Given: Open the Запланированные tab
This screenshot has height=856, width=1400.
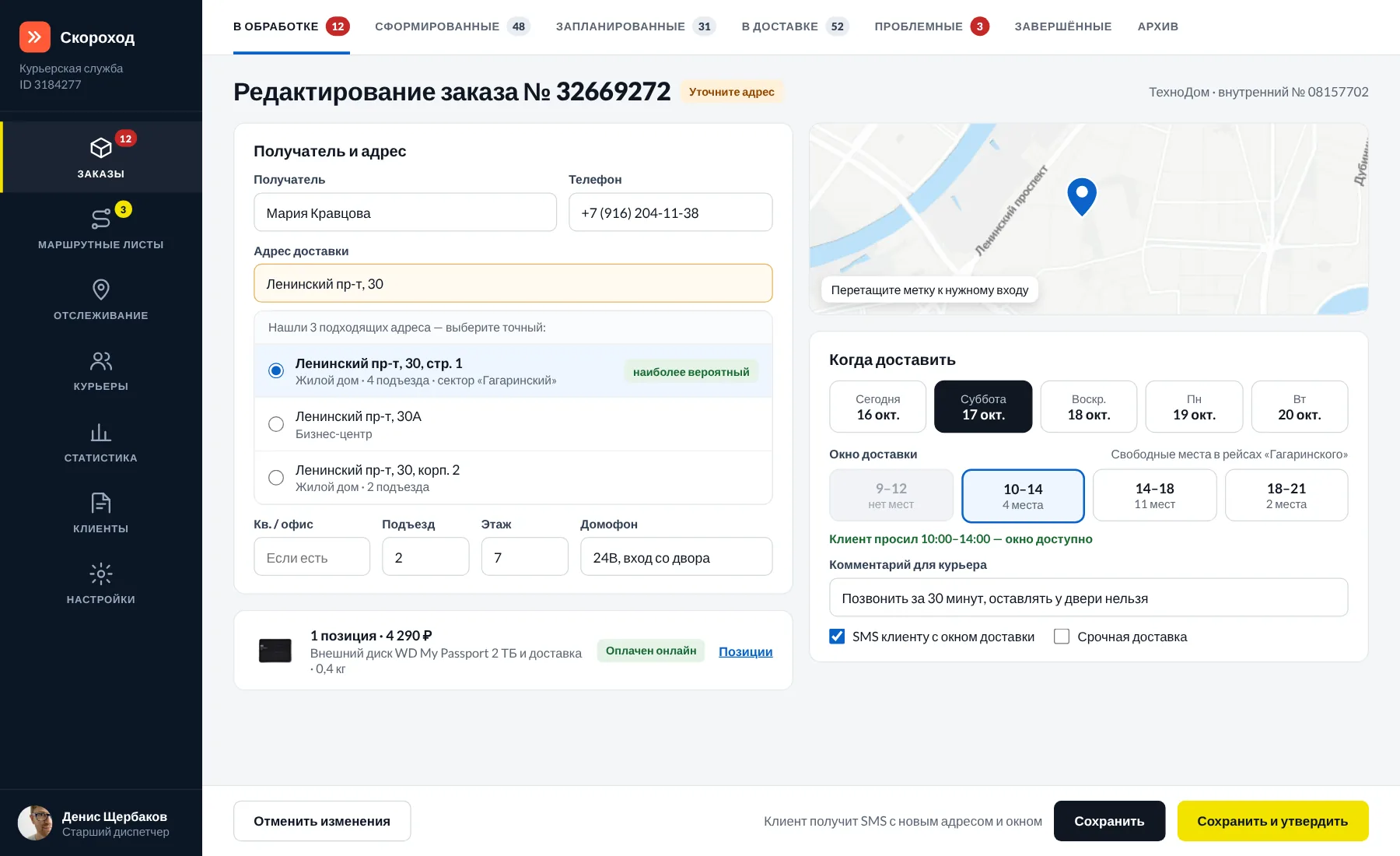Looking at the screenshot, I should tap(635, 26).
